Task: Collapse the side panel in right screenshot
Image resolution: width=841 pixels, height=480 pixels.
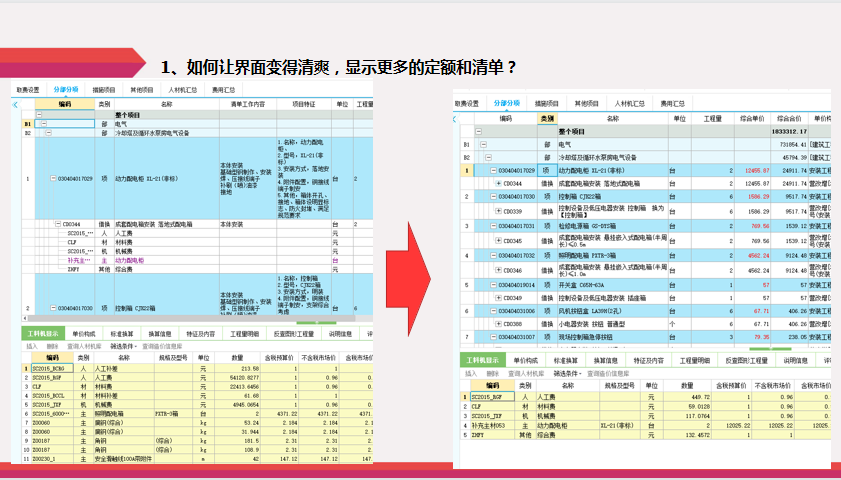Action: (x=455, y=119)
